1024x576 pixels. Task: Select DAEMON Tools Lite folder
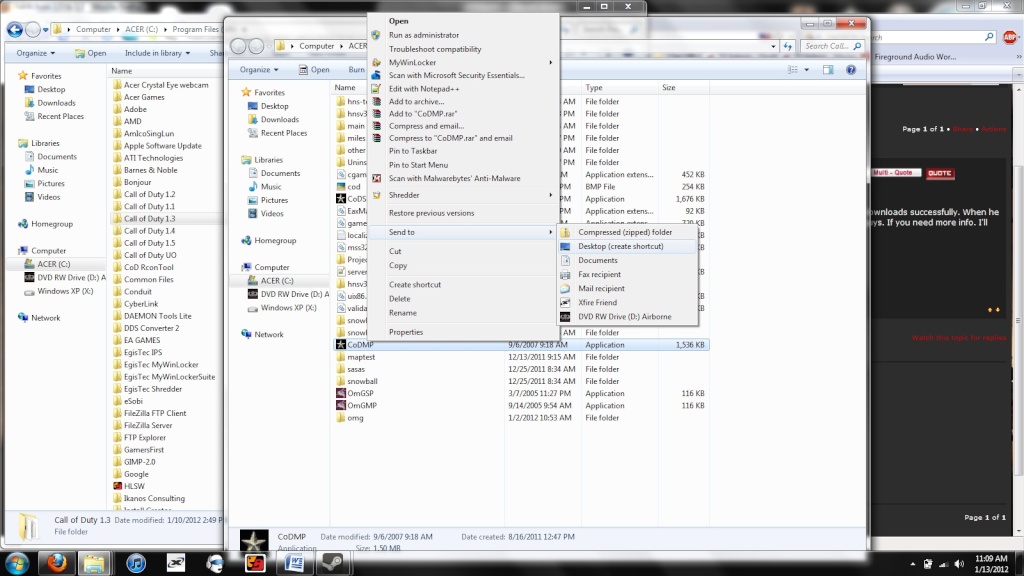tap(157, 316)
